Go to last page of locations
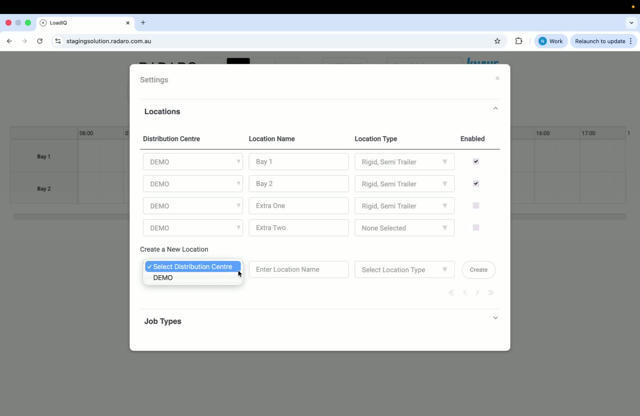 click(x=491, y=293)
